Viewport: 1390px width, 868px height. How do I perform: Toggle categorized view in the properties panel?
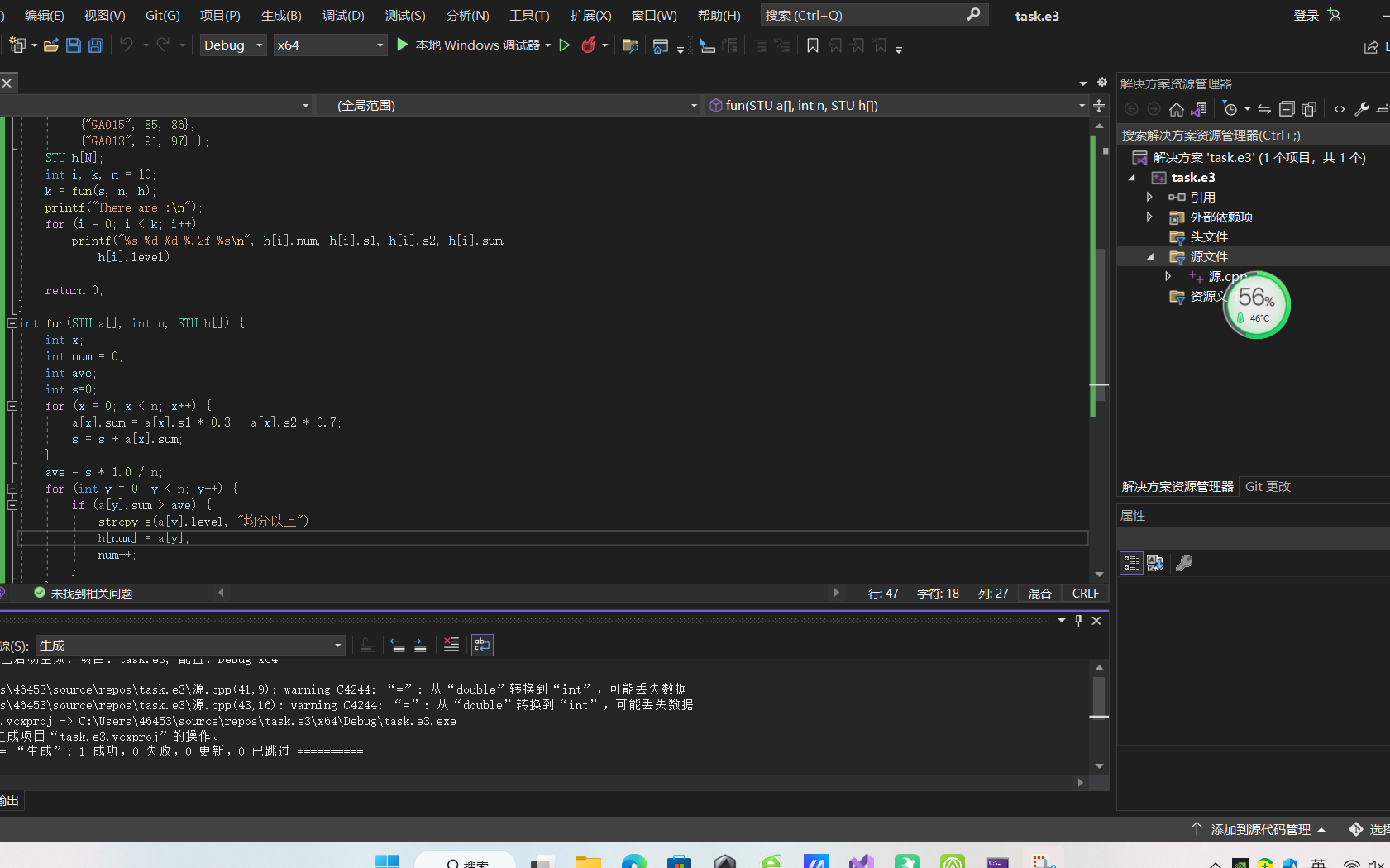(1131, 563)
